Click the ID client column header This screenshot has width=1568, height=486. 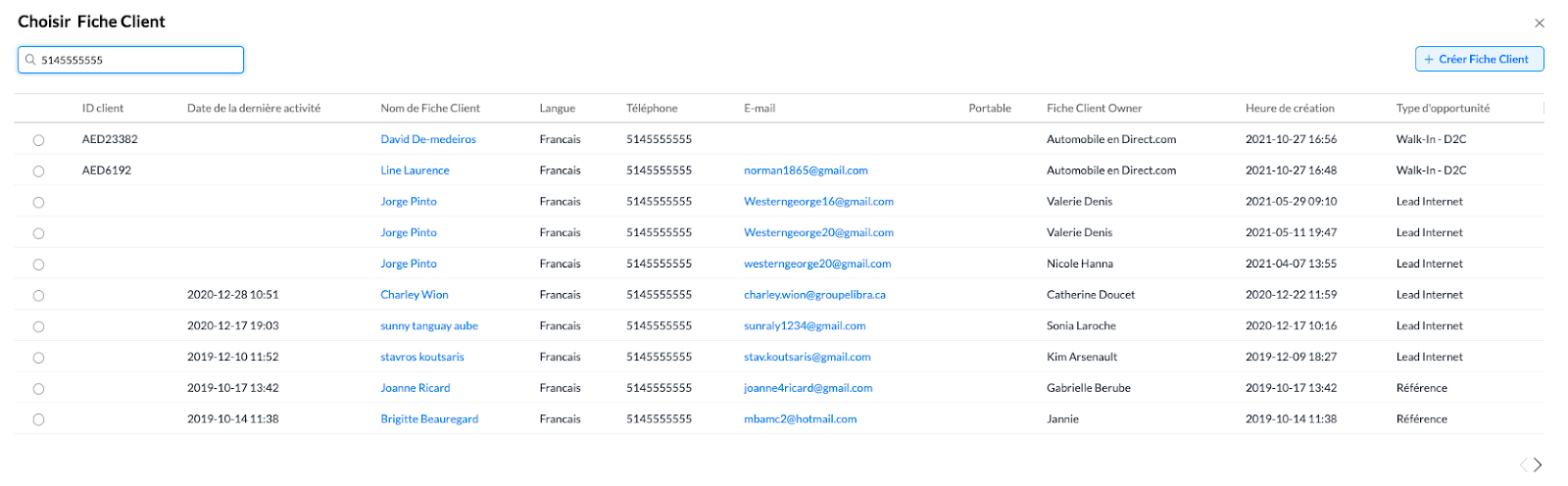103,109
